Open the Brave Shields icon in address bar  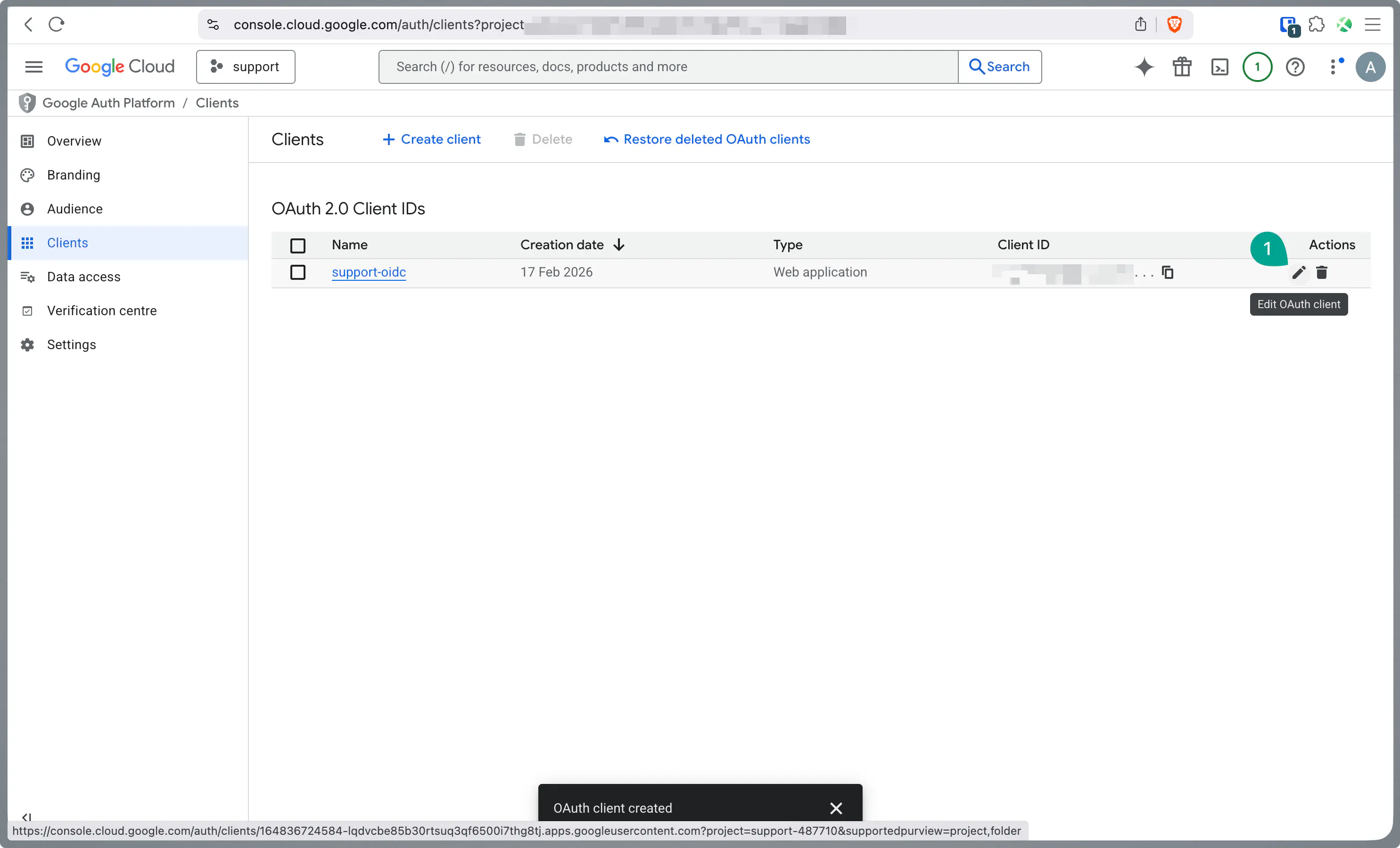tap(1174, 24)
